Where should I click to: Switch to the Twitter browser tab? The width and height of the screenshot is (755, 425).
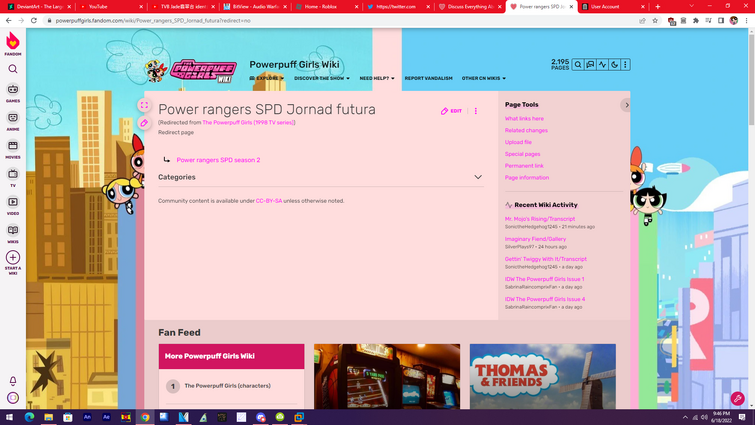398,7
